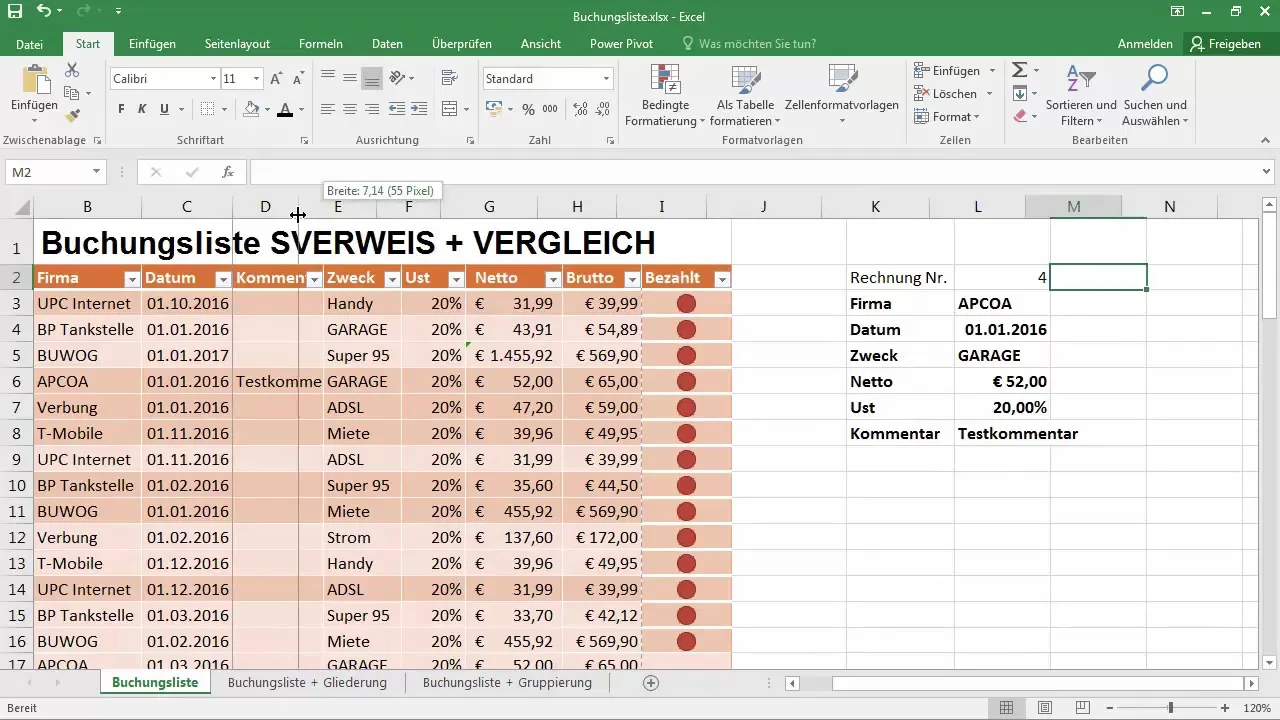The width and height of the screenshot is (1280, 720).
Task: Center text horizontally
Action: (x=350, y=109)
